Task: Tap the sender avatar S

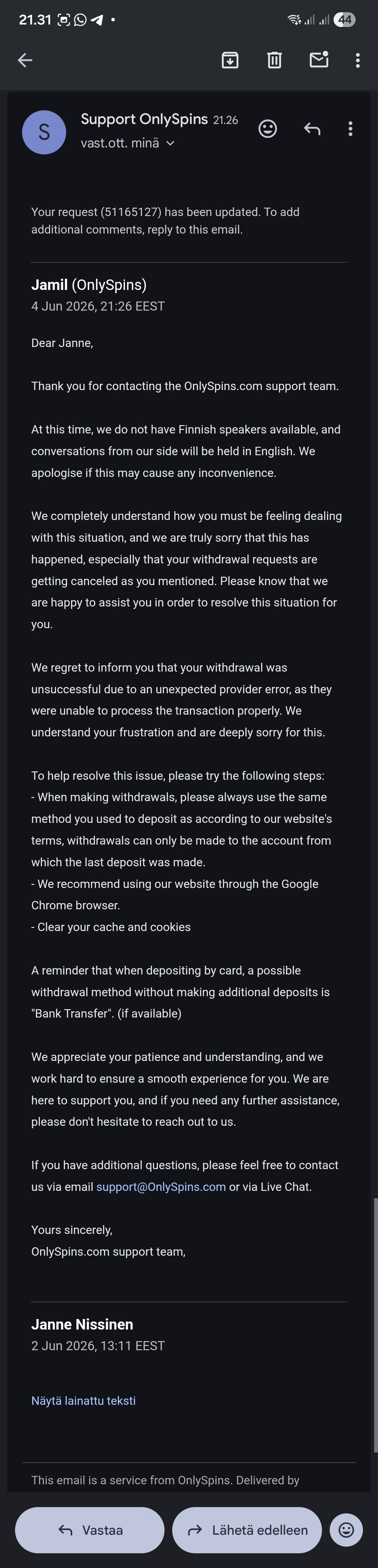Action: (44, 132)
